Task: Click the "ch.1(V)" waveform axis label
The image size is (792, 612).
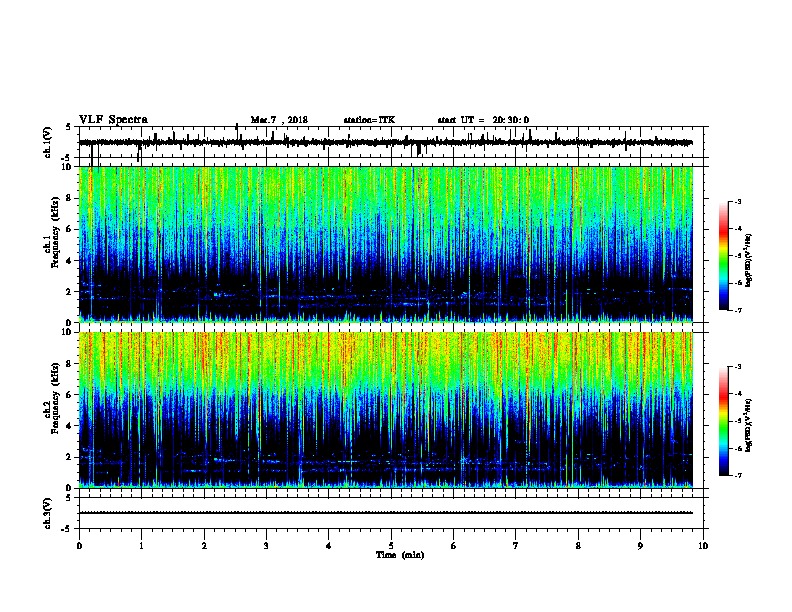Action: click(48, 142)
